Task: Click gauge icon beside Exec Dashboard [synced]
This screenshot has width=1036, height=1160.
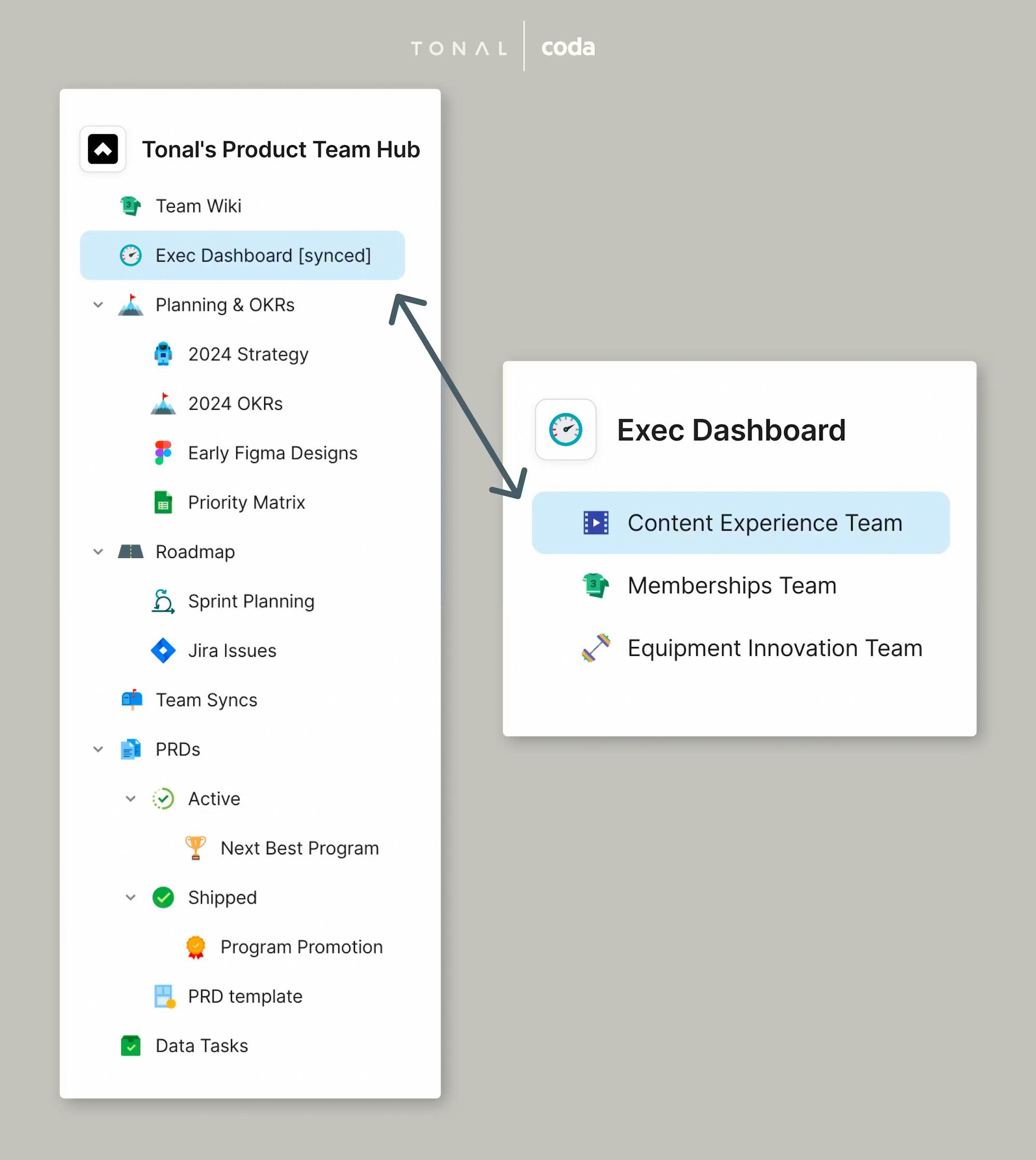Action: coord(131,255)
